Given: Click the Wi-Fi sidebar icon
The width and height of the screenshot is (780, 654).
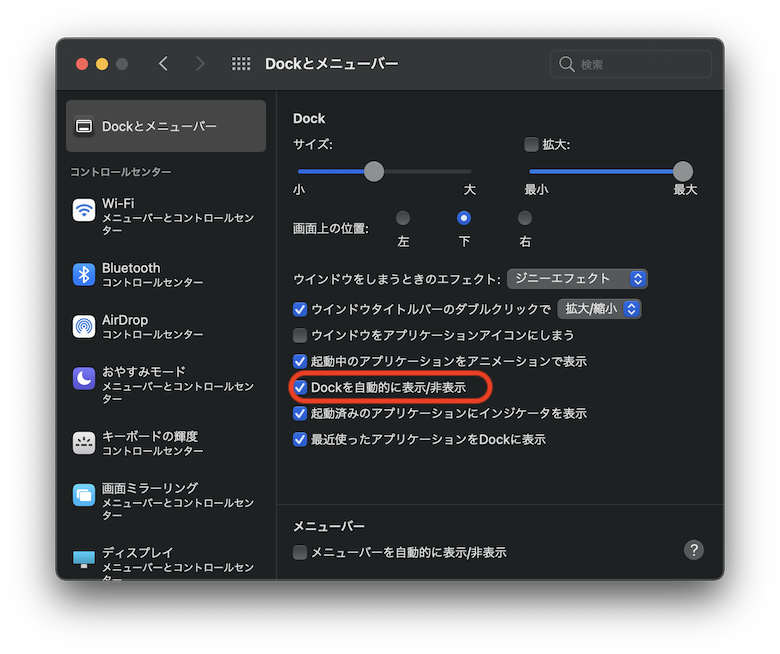Looking at the screenshot, I should (84, 210).
